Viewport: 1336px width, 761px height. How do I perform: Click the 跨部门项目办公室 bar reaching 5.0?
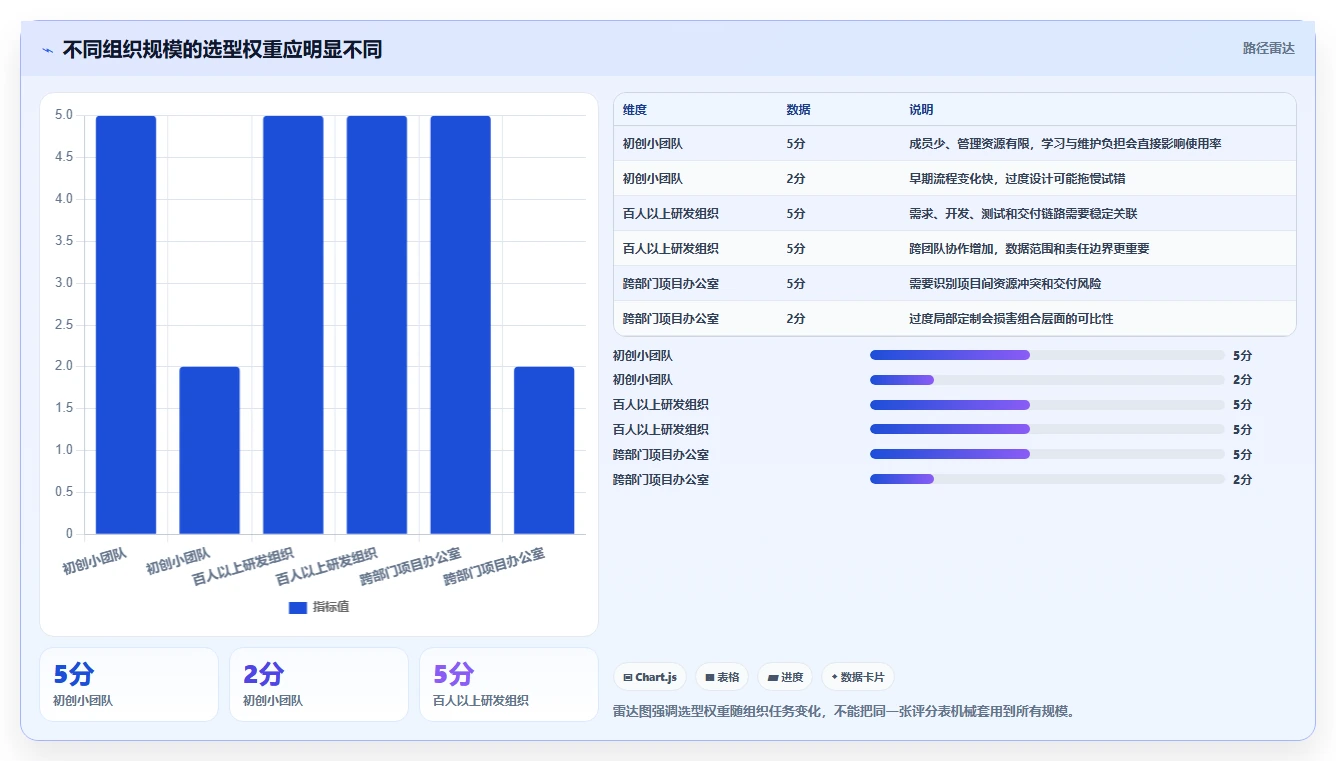461,325
